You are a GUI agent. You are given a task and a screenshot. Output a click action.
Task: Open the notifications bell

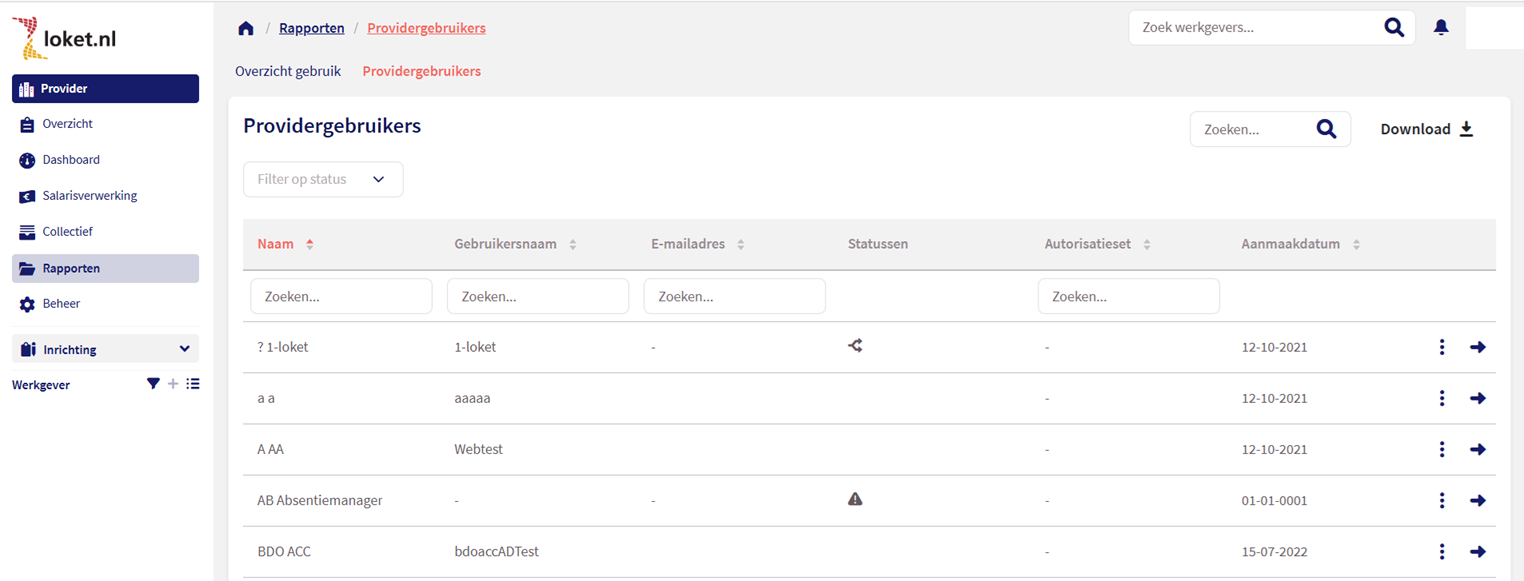coord(1441,28)
